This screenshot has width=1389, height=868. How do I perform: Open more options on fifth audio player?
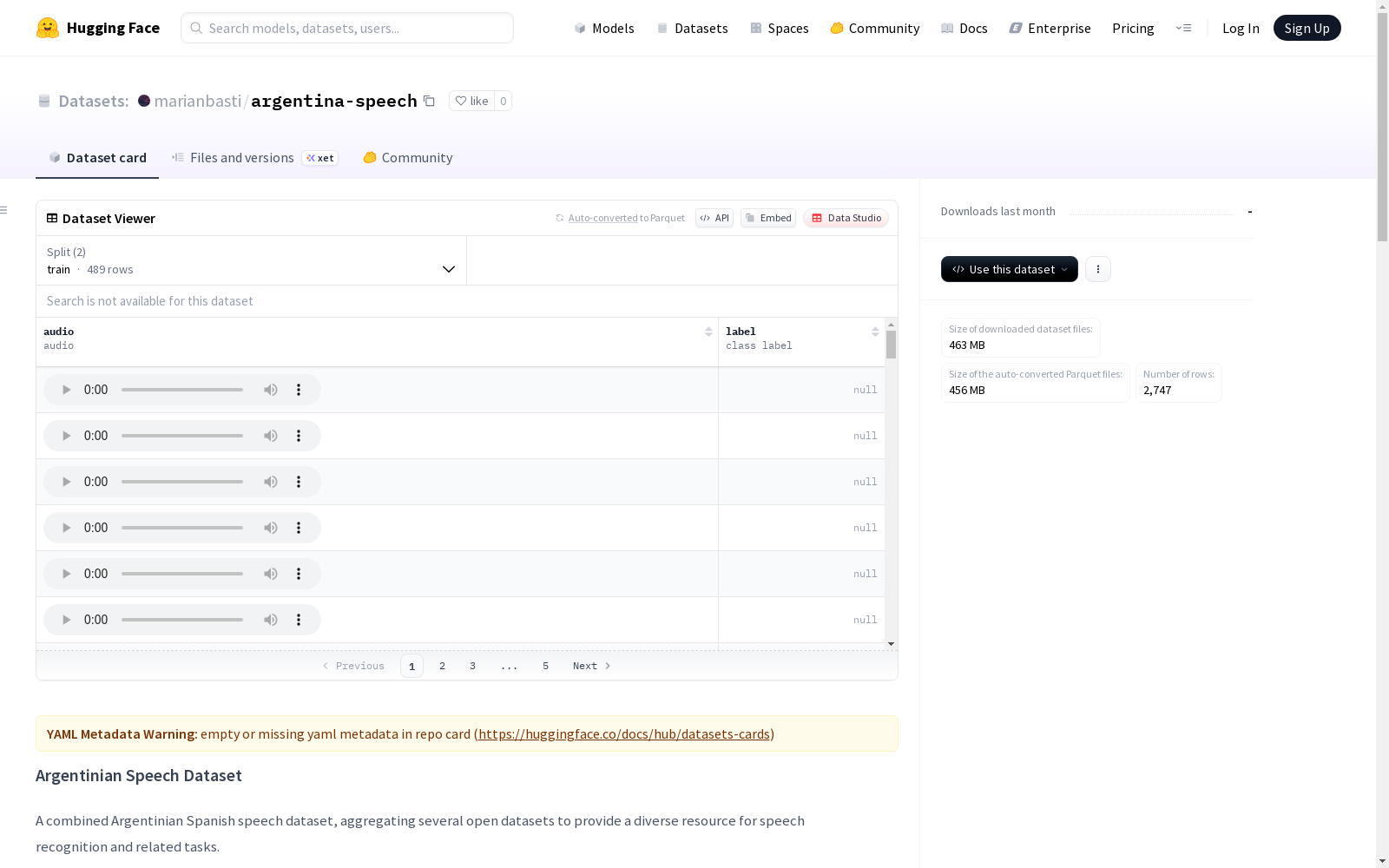(x=299, y=574)
